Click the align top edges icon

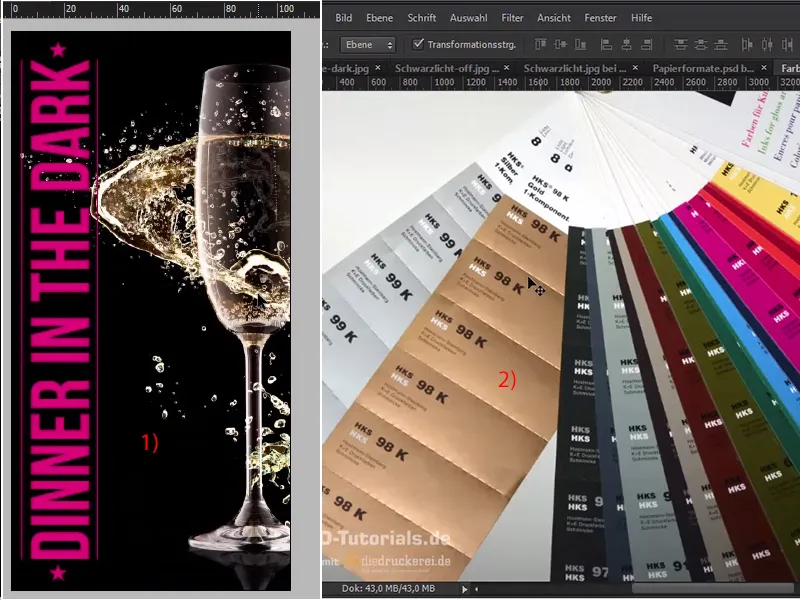click(x=540, y=44)
